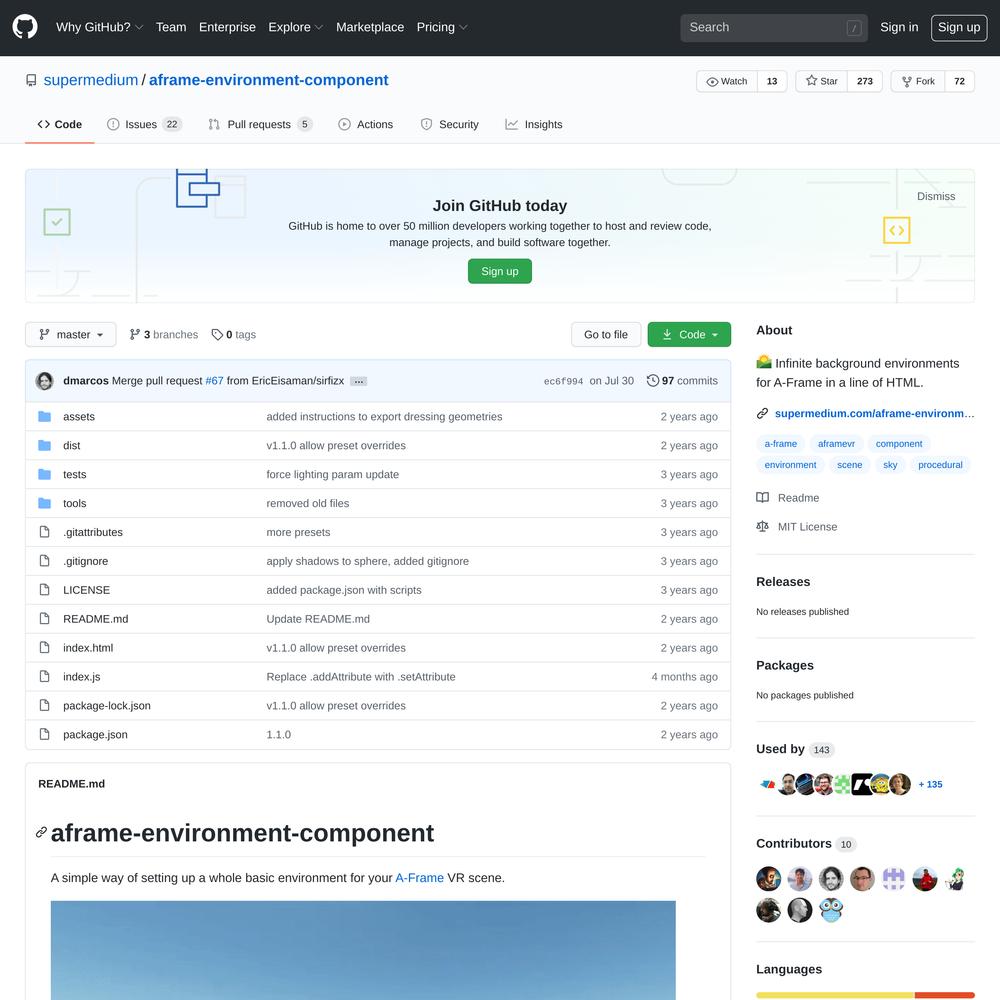Click the first Used by avatar
The width and height of the screenshot is (1000, 1000).
pyautogui.click(x=768, y=784)
